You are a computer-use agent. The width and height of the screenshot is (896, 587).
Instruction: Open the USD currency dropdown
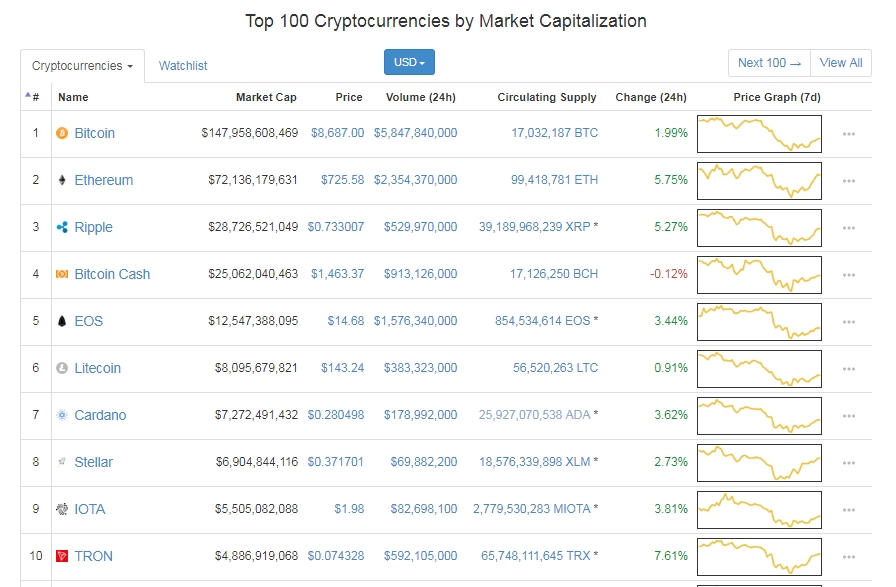[409, 62]
